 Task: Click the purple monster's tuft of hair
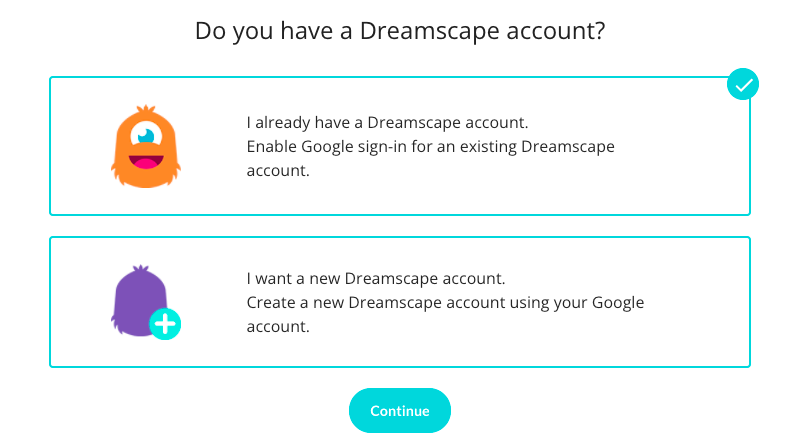[x=140, y=269]
